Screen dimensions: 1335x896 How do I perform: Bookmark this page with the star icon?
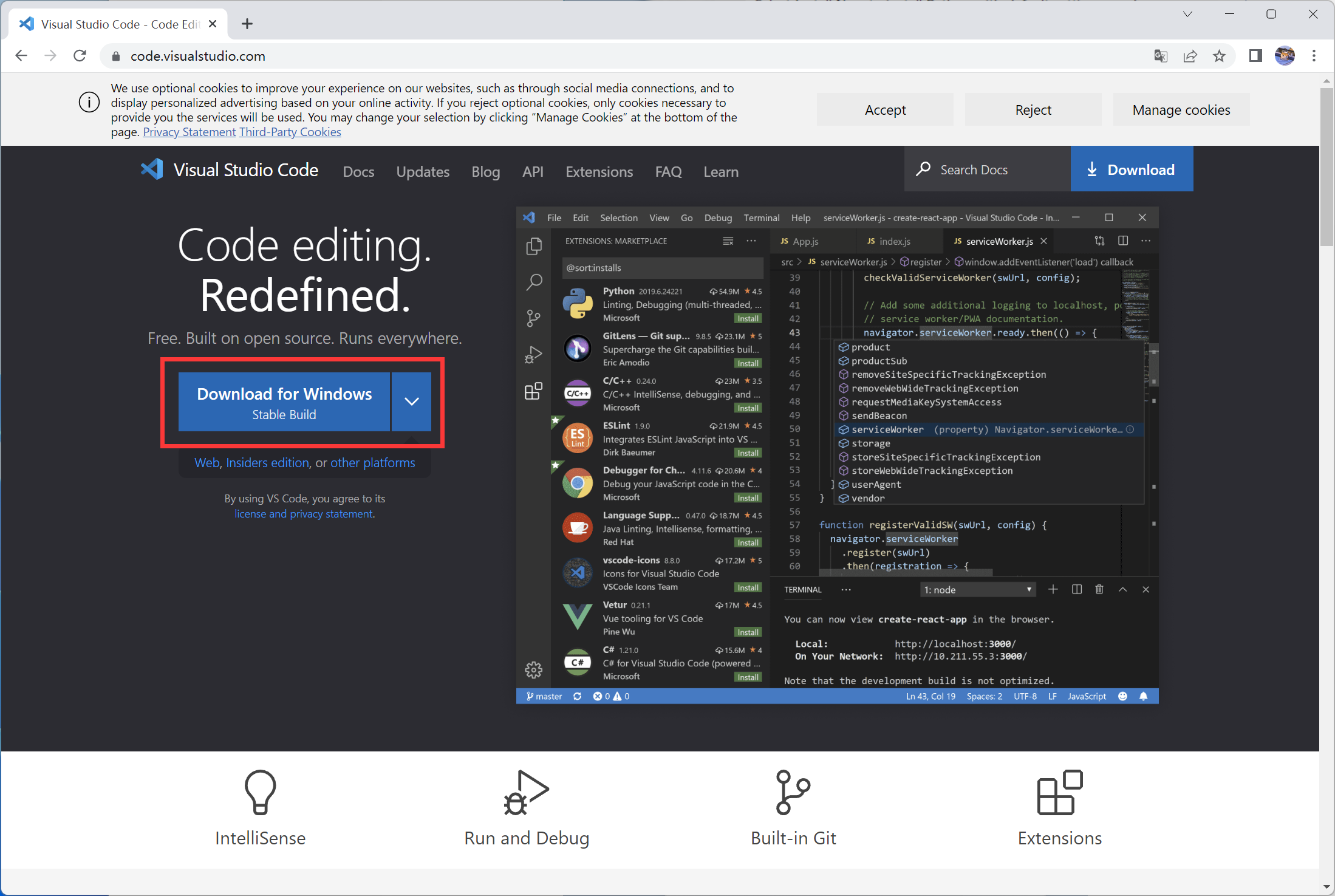pyautogui.click(x=1219, y=56)
